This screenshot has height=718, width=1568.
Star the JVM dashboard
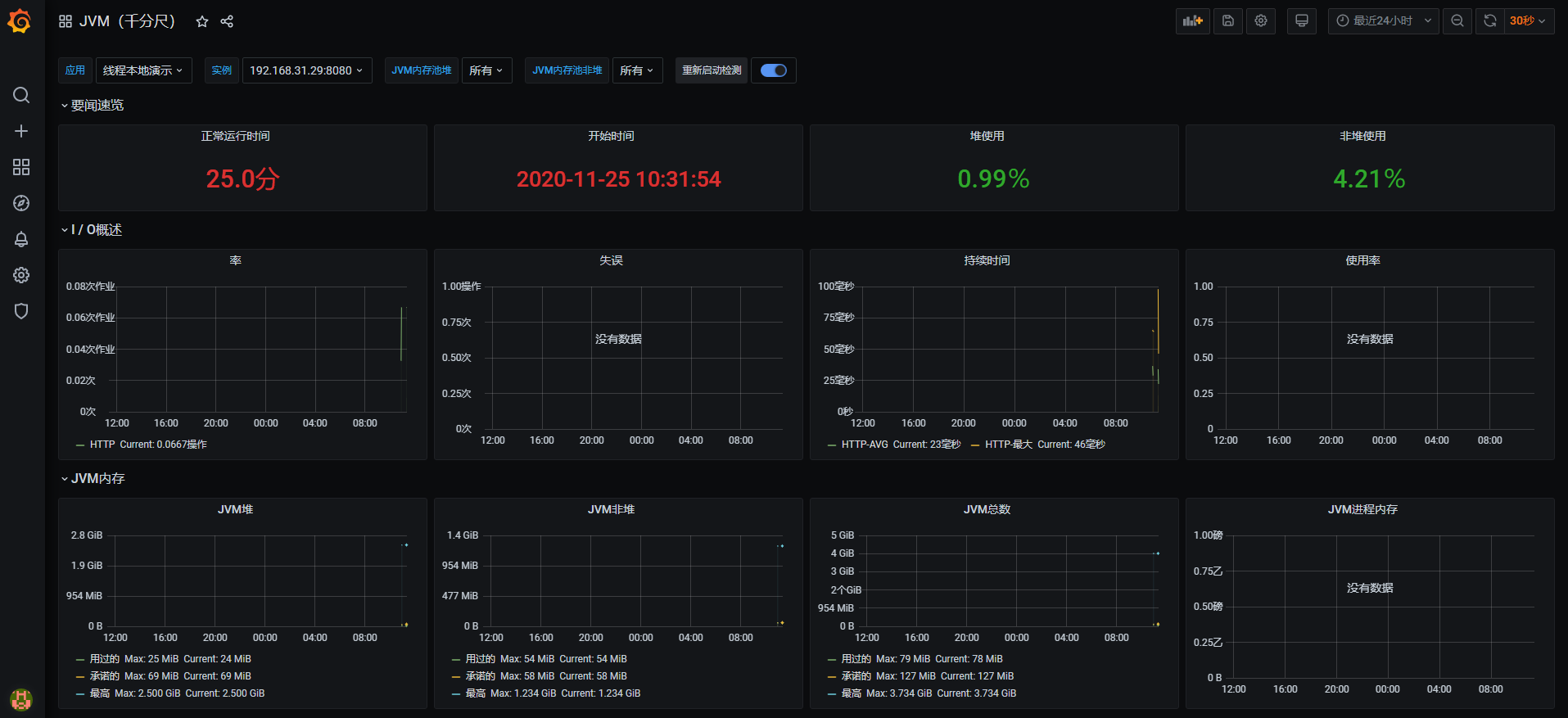click(x=202, y=21)
